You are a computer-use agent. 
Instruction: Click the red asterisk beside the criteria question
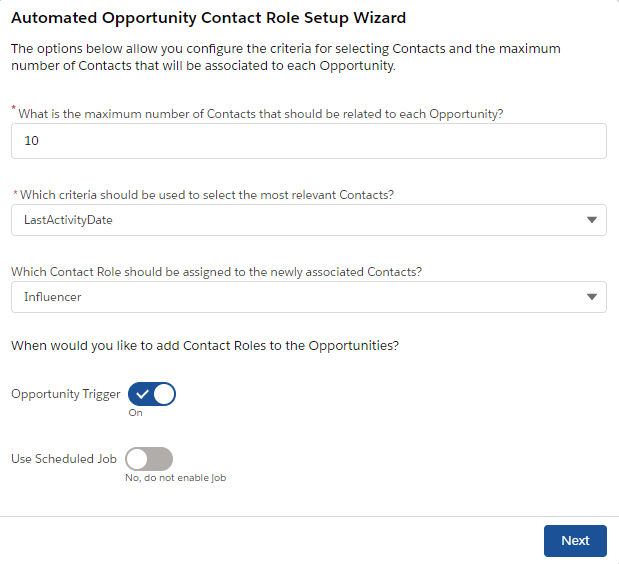(x=15, y=193)
